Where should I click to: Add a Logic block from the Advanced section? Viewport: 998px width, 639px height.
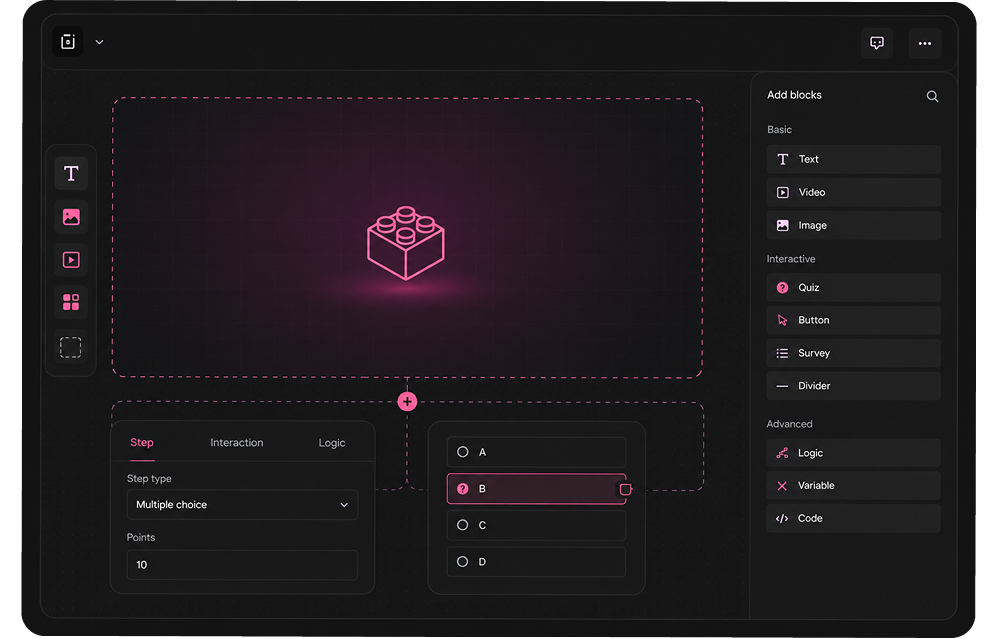(x=853, y=453)
